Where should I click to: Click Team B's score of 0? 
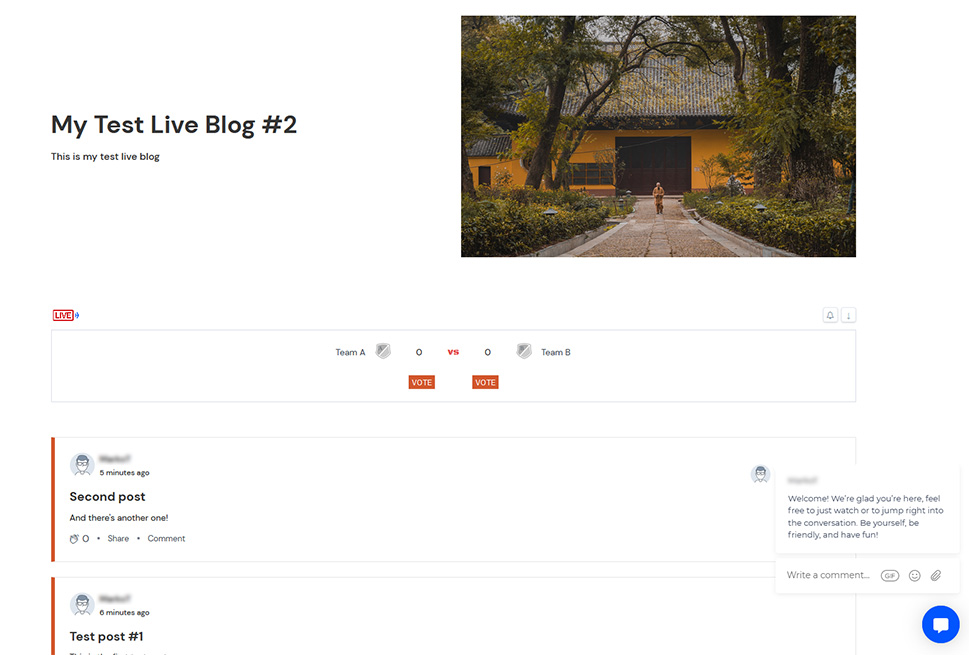click(x=488, y=352)
